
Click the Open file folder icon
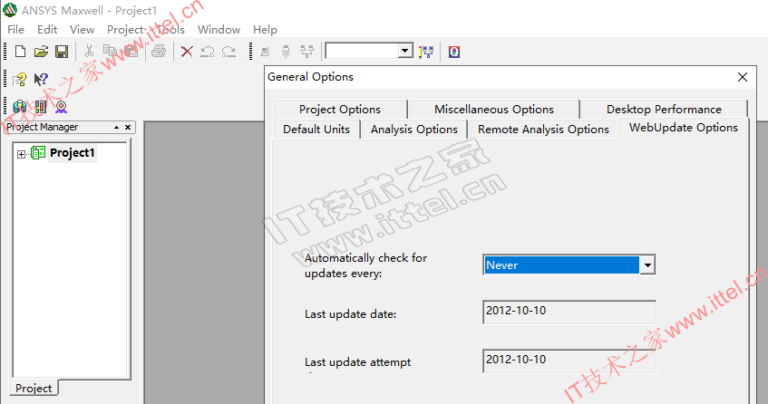point(41,51)
